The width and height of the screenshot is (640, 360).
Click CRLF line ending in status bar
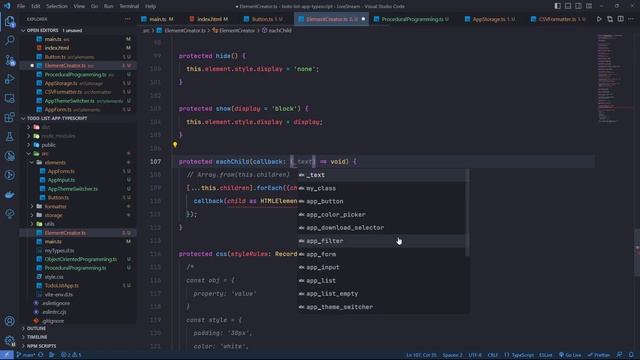point(493,355)
